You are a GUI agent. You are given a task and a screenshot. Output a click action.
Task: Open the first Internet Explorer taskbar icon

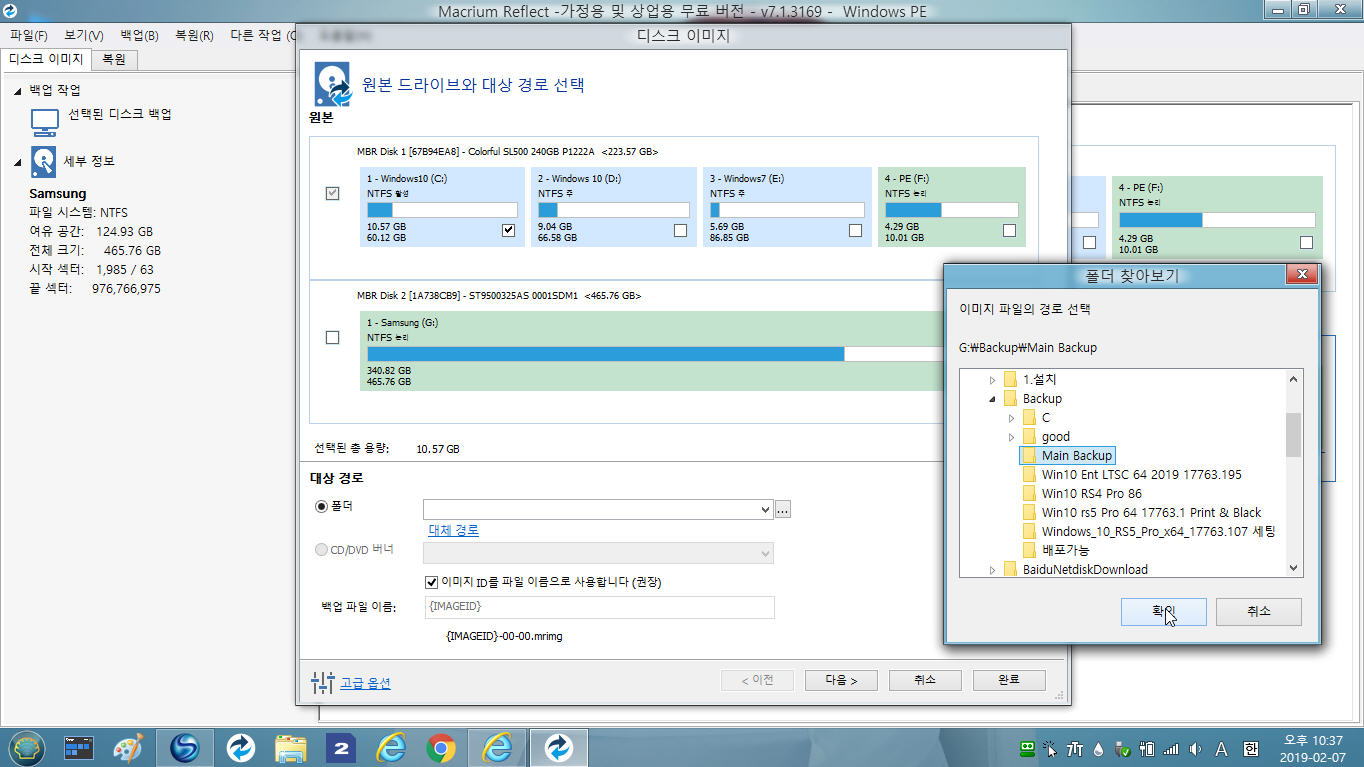[x=391, y=747]
